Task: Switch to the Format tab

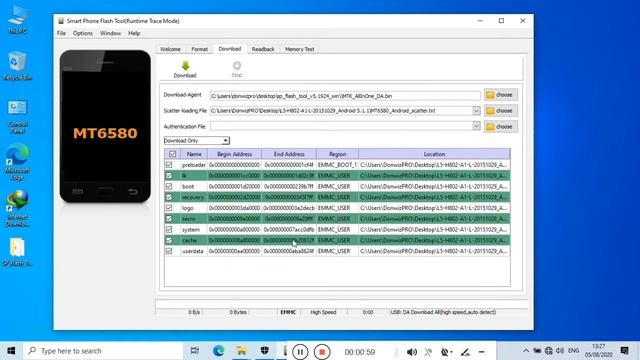Action: [200, 49]
